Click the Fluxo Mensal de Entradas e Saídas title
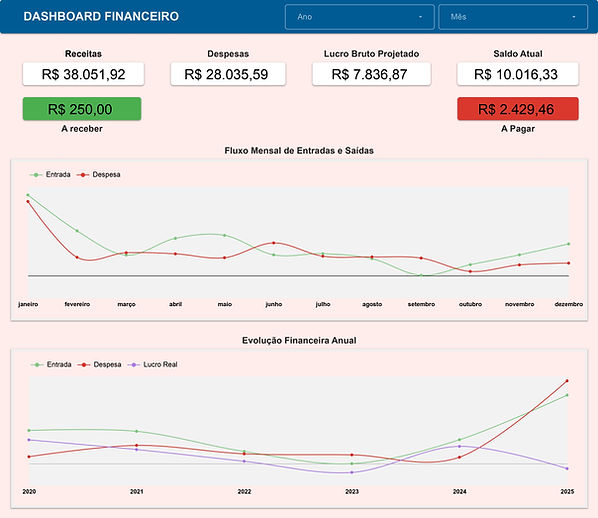 [x=299, y=151]
